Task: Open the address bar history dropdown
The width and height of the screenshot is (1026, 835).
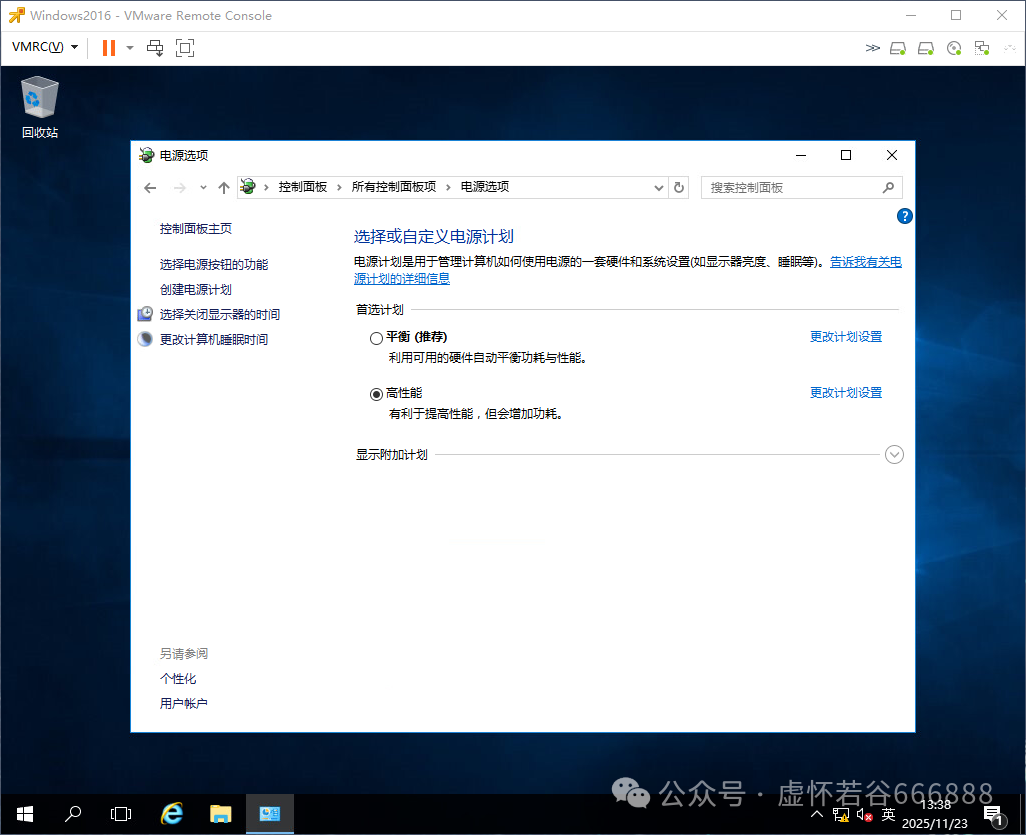Action: tap(658, 188)
